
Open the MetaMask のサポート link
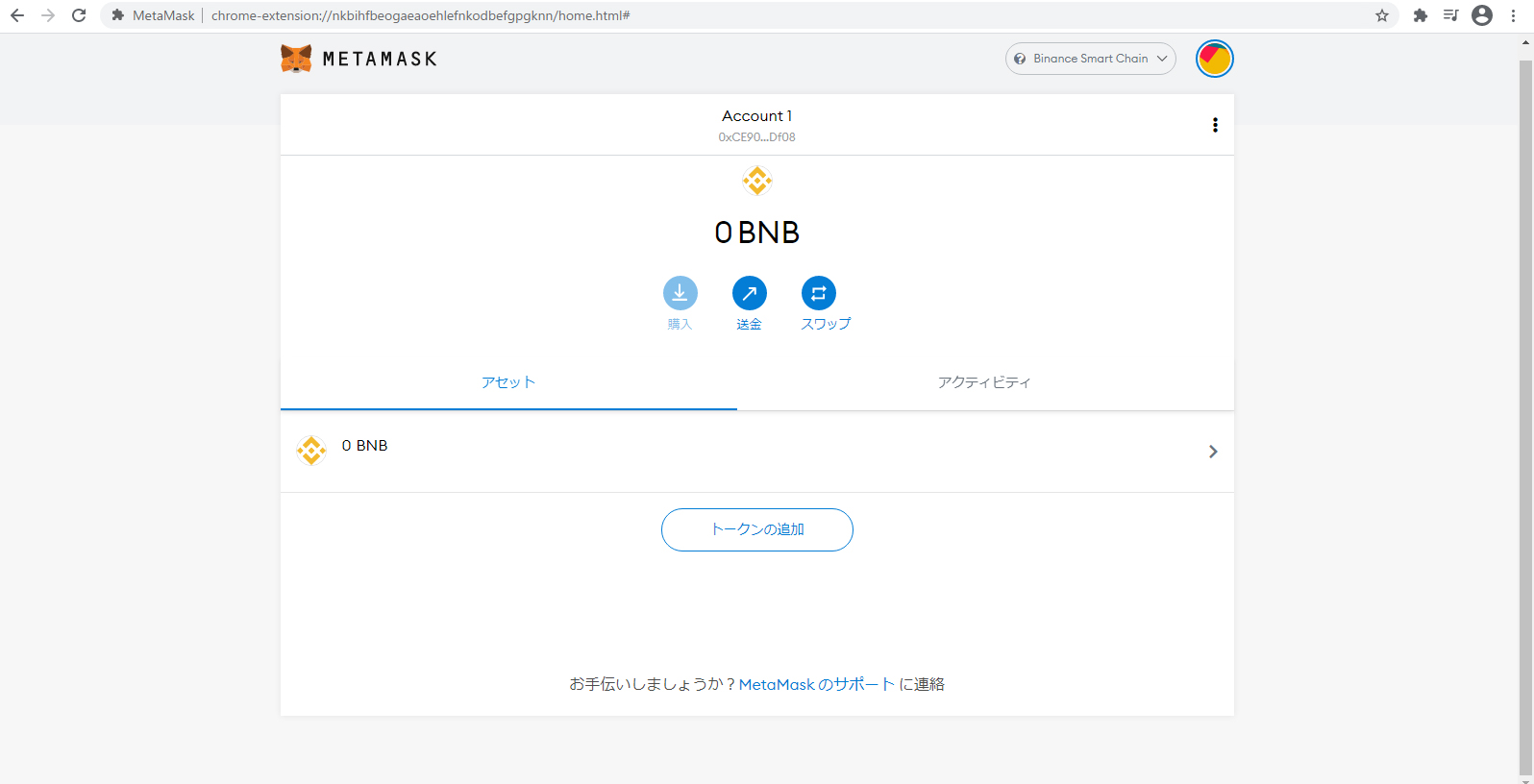click(x=817, y=684)
